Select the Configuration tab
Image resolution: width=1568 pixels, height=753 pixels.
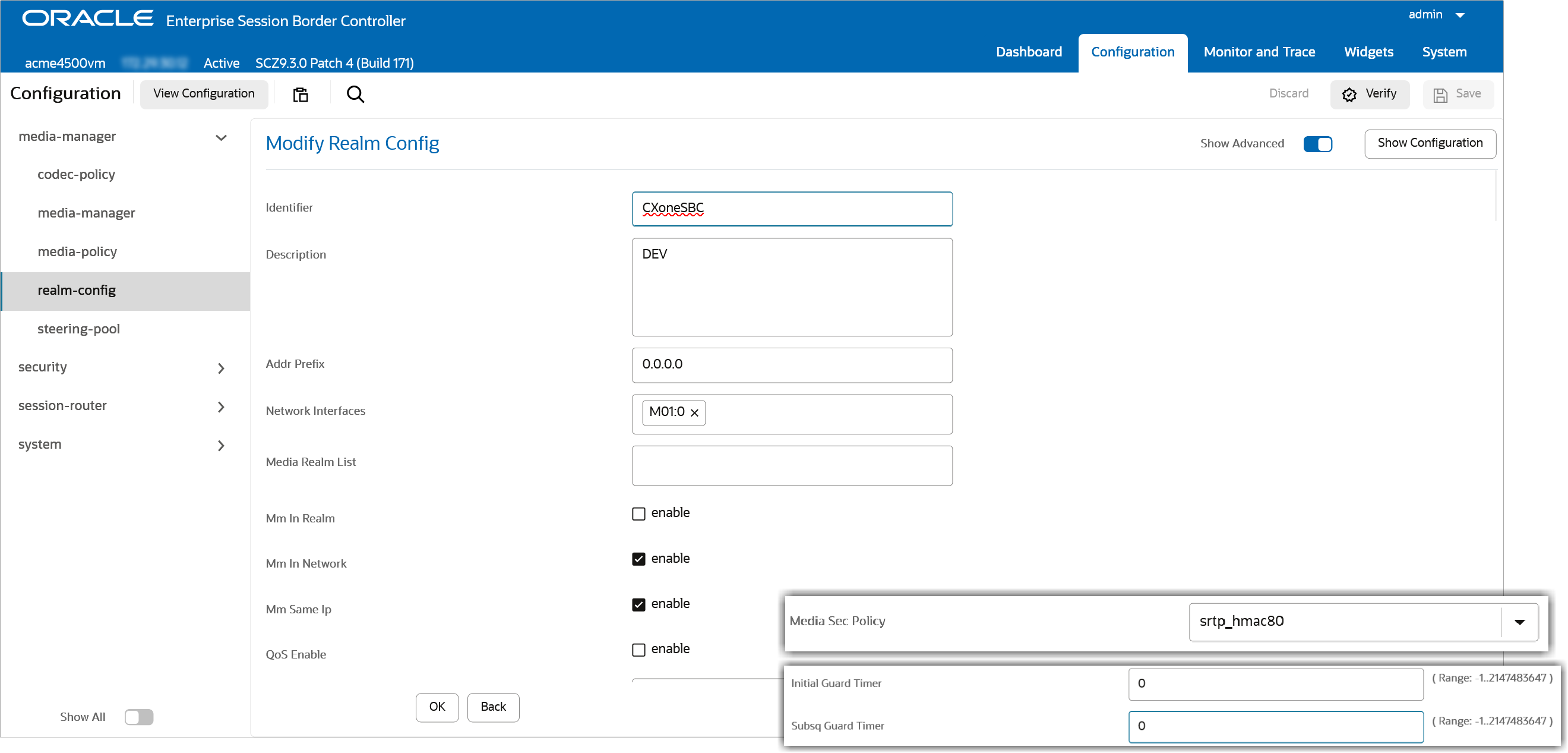(1132, 52)
